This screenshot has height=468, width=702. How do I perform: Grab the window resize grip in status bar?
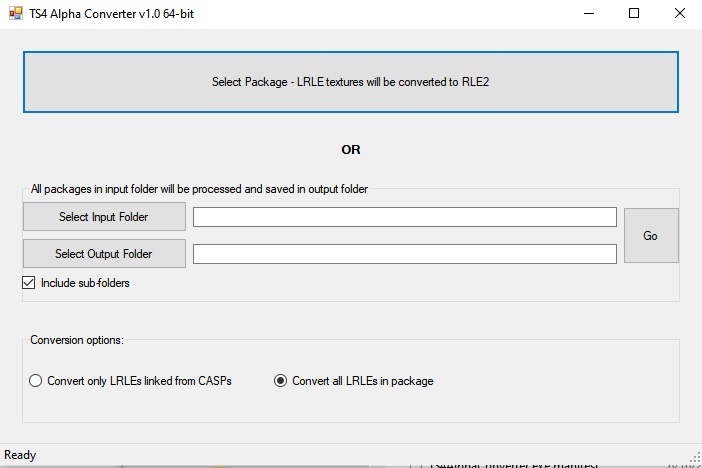[695, 458]
